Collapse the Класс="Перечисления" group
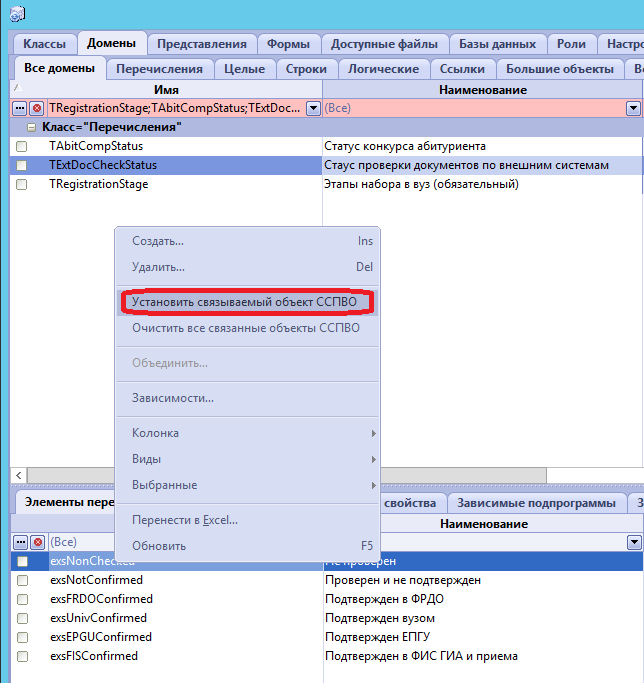This screenshot has width=644, height=683. (x=31, y=128)
